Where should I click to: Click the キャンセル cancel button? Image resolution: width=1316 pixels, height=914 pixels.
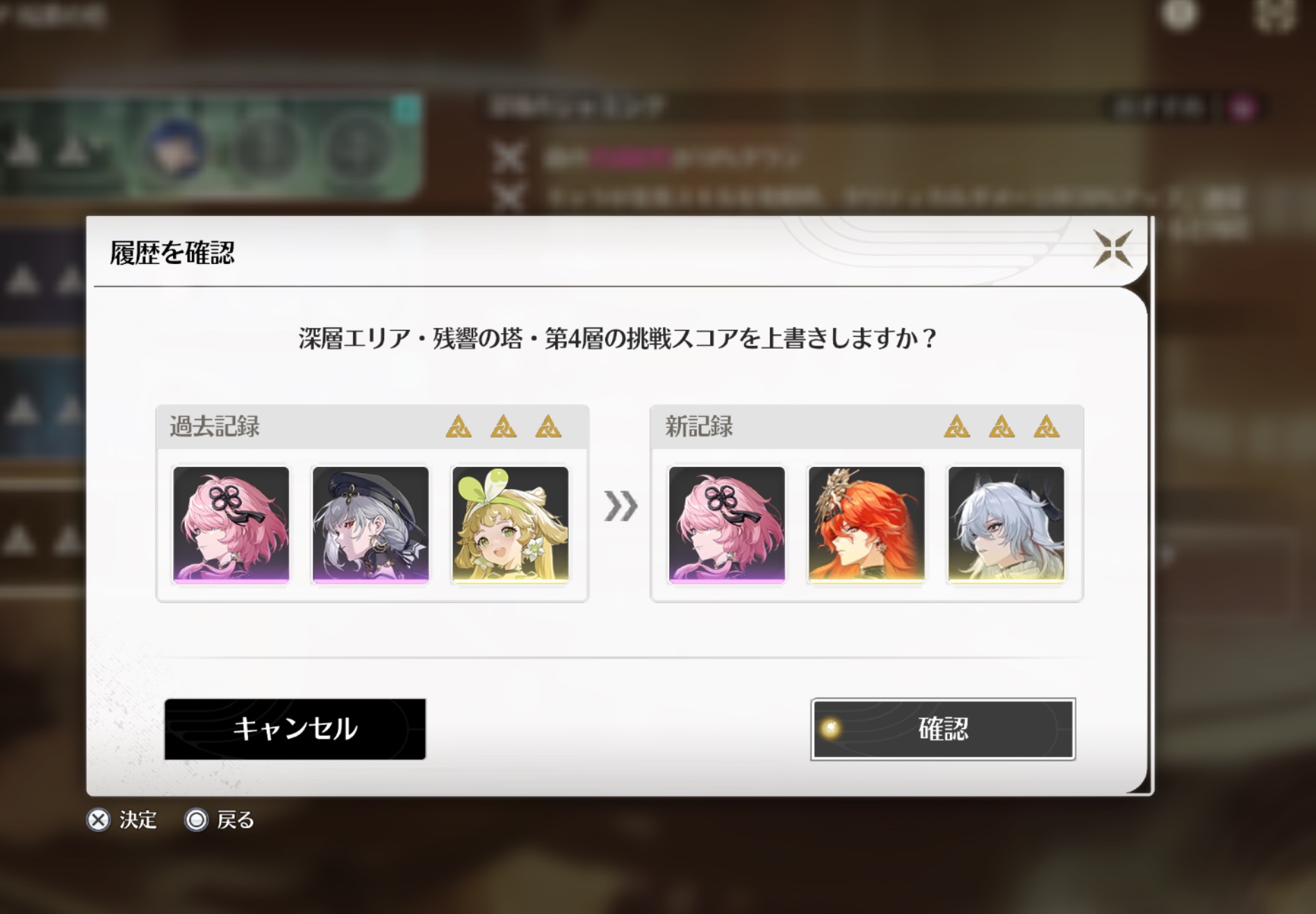coord(295,729)
